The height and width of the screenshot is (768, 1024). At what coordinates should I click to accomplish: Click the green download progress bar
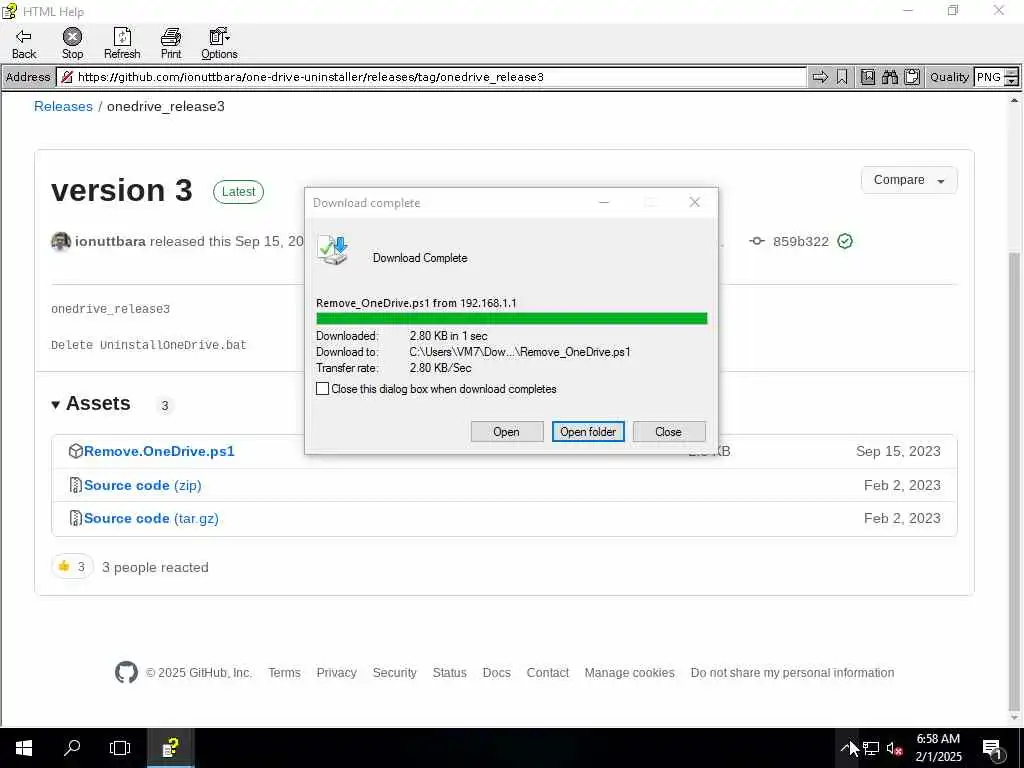pyautogui.click(x=511, y=319)
